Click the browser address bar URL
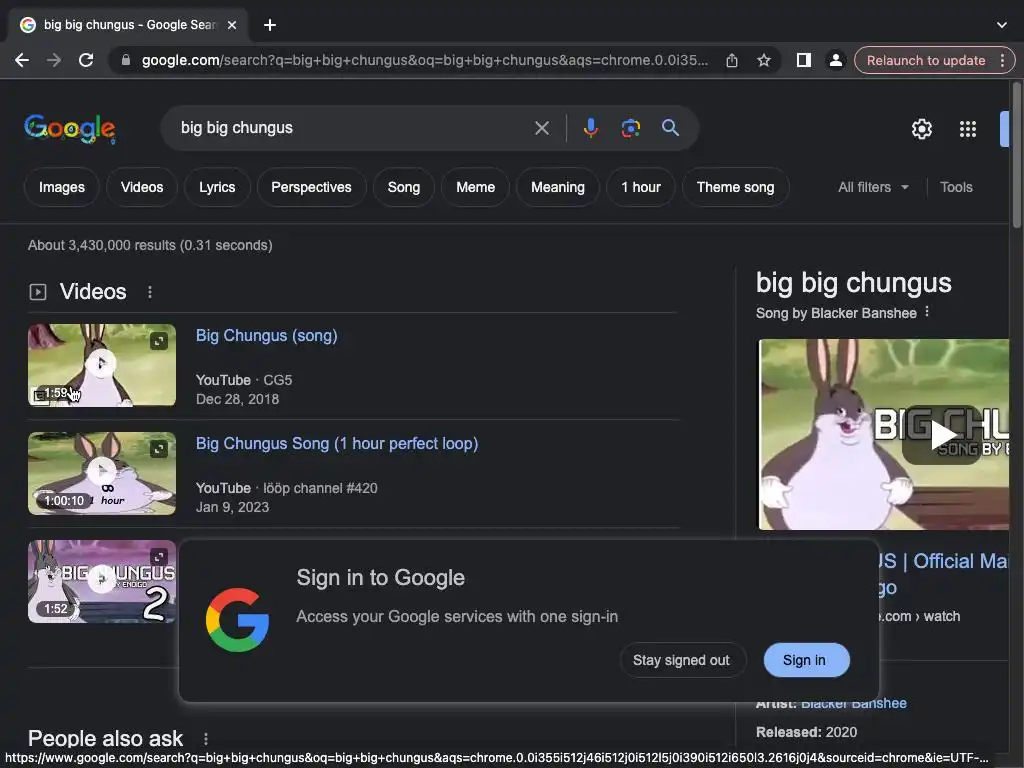 424,60
